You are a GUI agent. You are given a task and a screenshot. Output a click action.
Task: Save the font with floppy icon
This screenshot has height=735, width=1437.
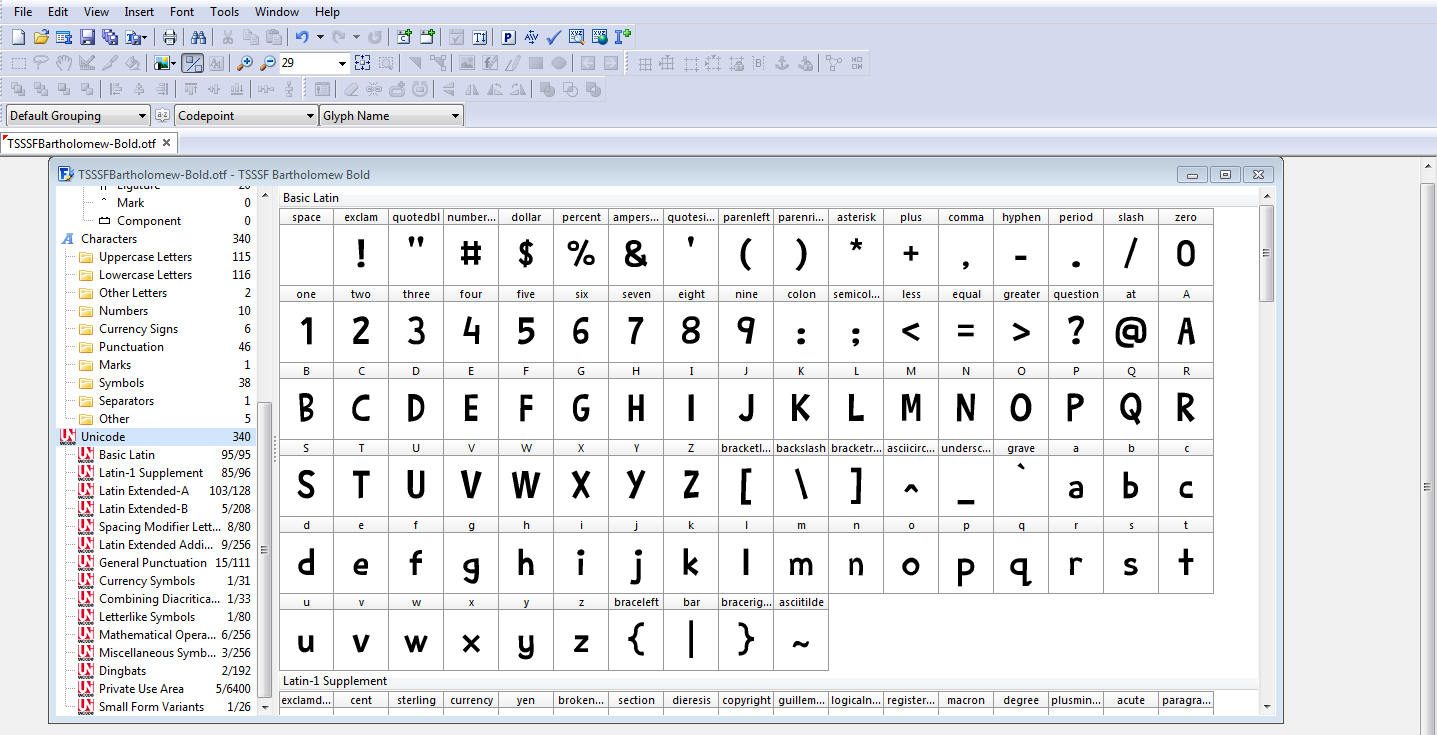87,37
